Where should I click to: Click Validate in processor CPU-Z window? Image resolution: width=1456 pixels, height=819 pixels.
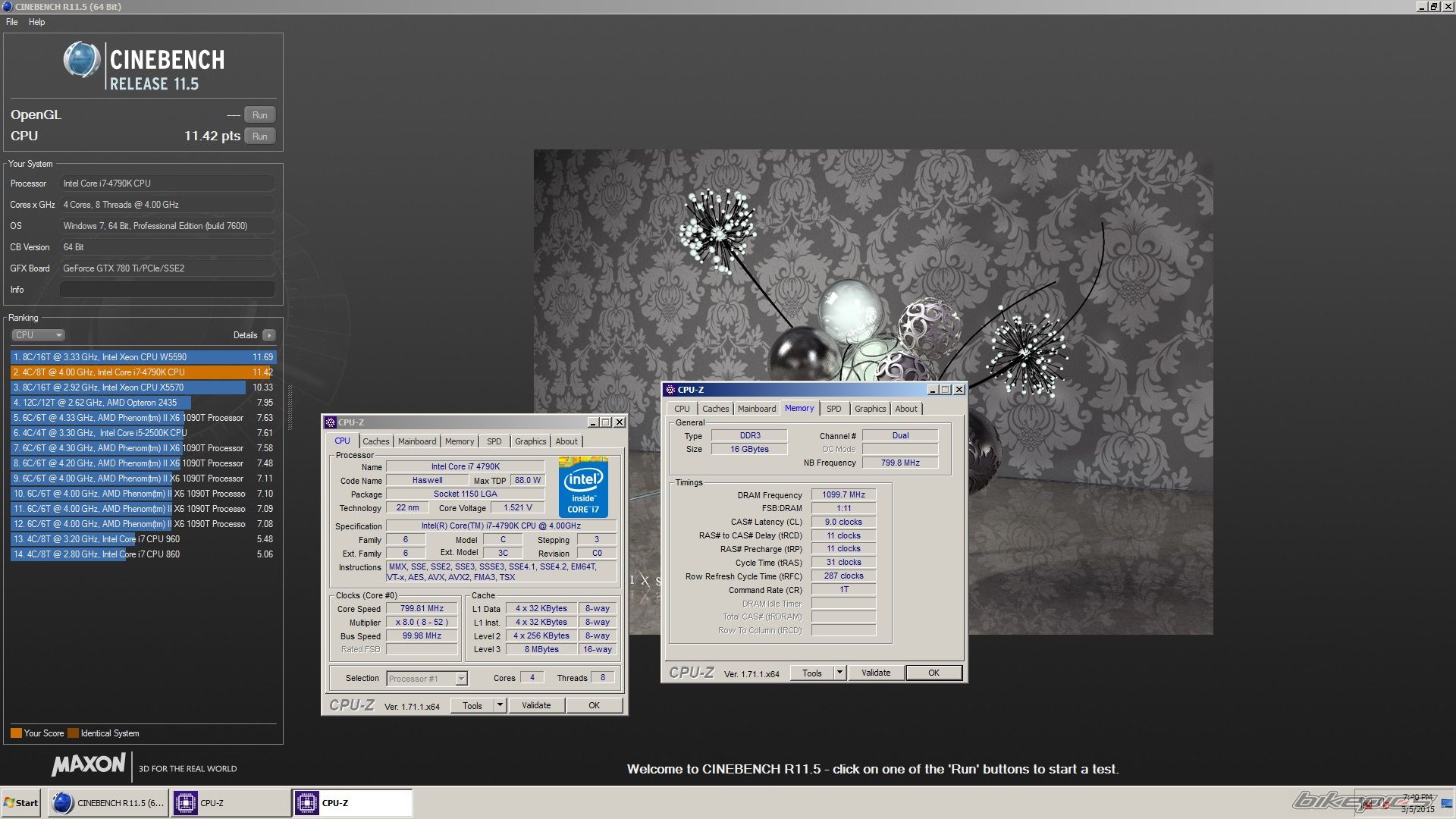[536, 706]
